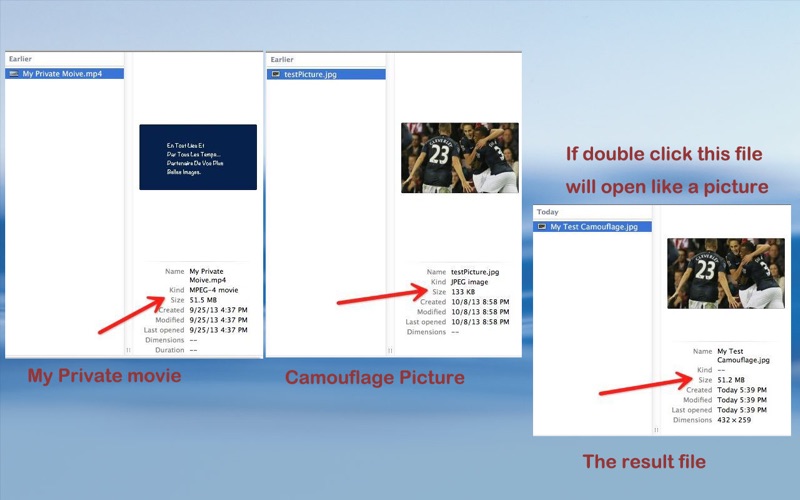Select My Test Camouflage.jpg file row

point(592,227)
